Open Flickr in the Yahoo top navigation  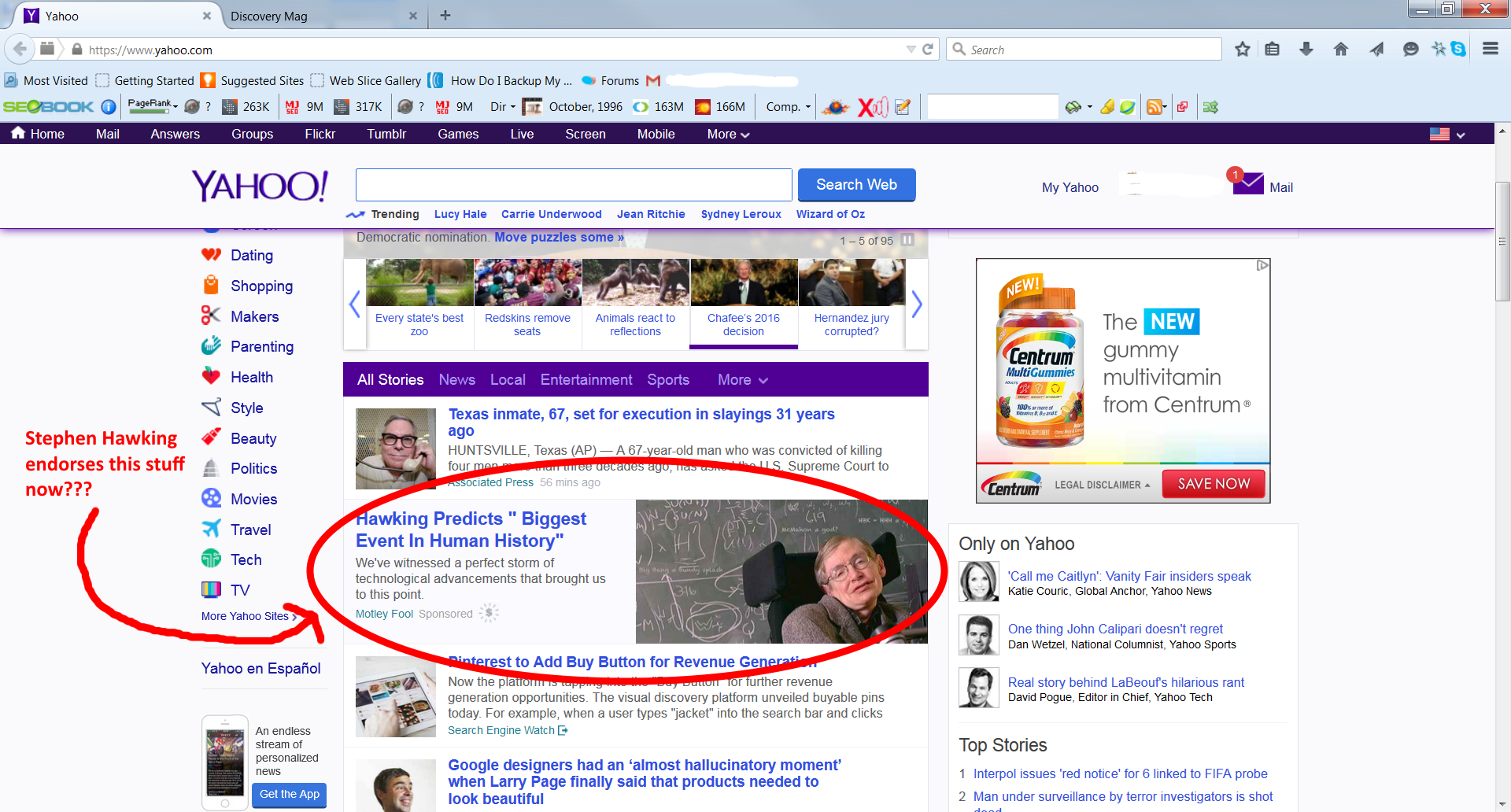point(320,135)
